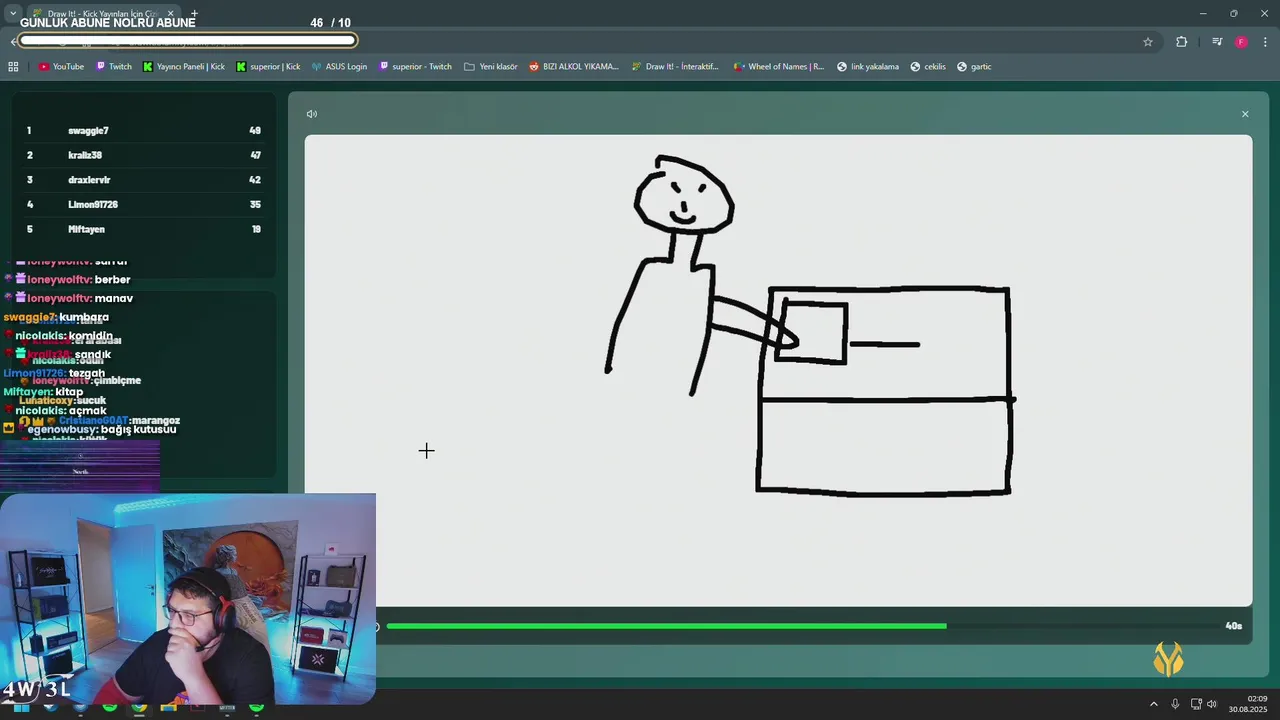Click the chat message 'manav'

coord(113,298)
